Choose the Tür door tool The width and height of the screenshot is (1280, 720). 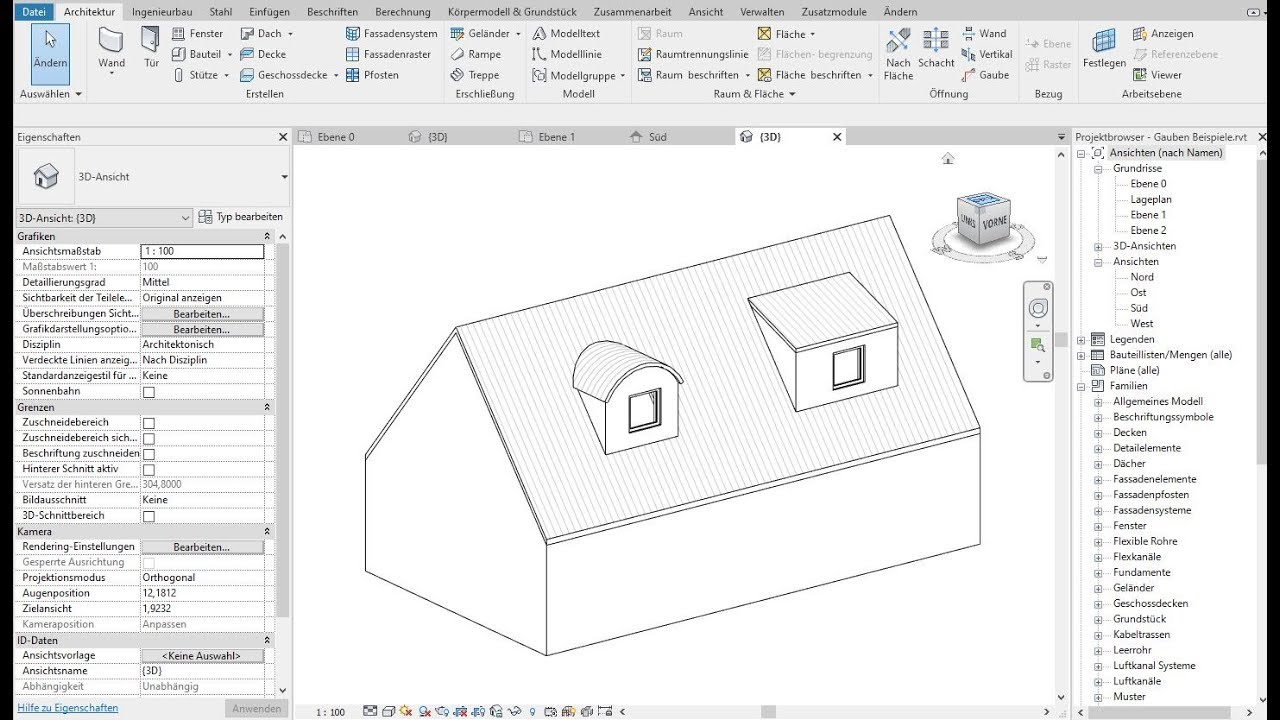click(x=151, y=50)
